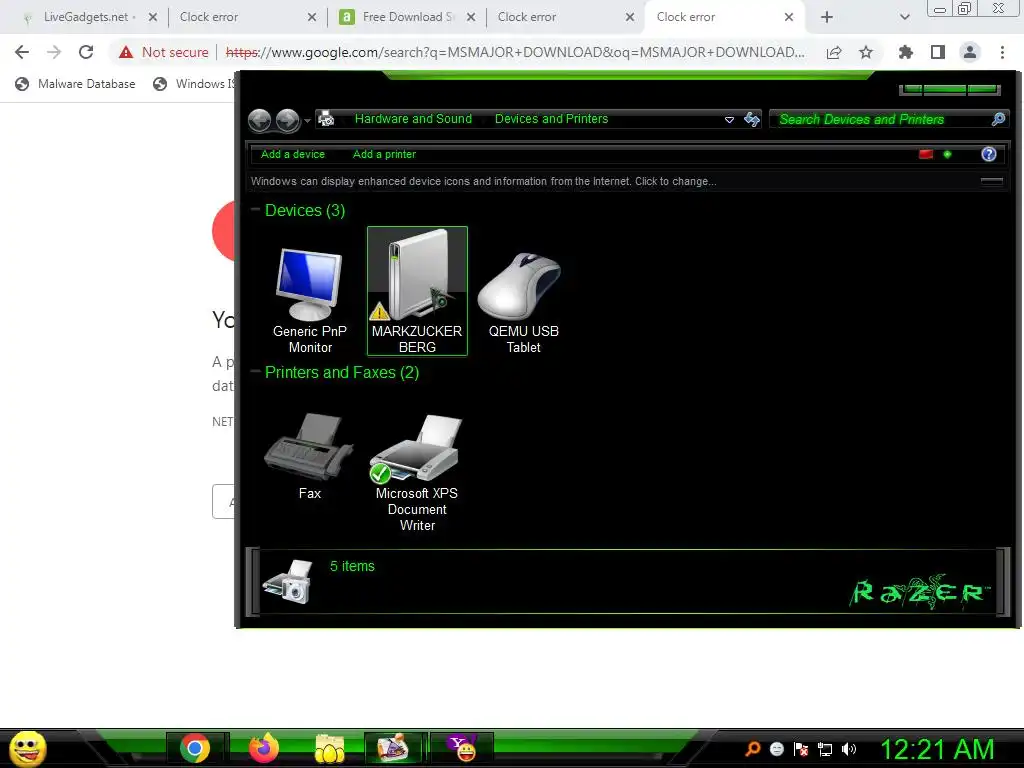Toggle Chrome side panel
Screen dimensions: 1024x768
938,52
